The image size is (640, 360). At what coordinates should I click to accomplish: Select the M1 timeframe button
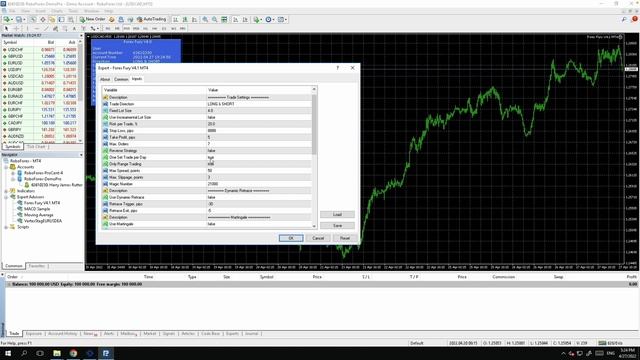(108, 29)
